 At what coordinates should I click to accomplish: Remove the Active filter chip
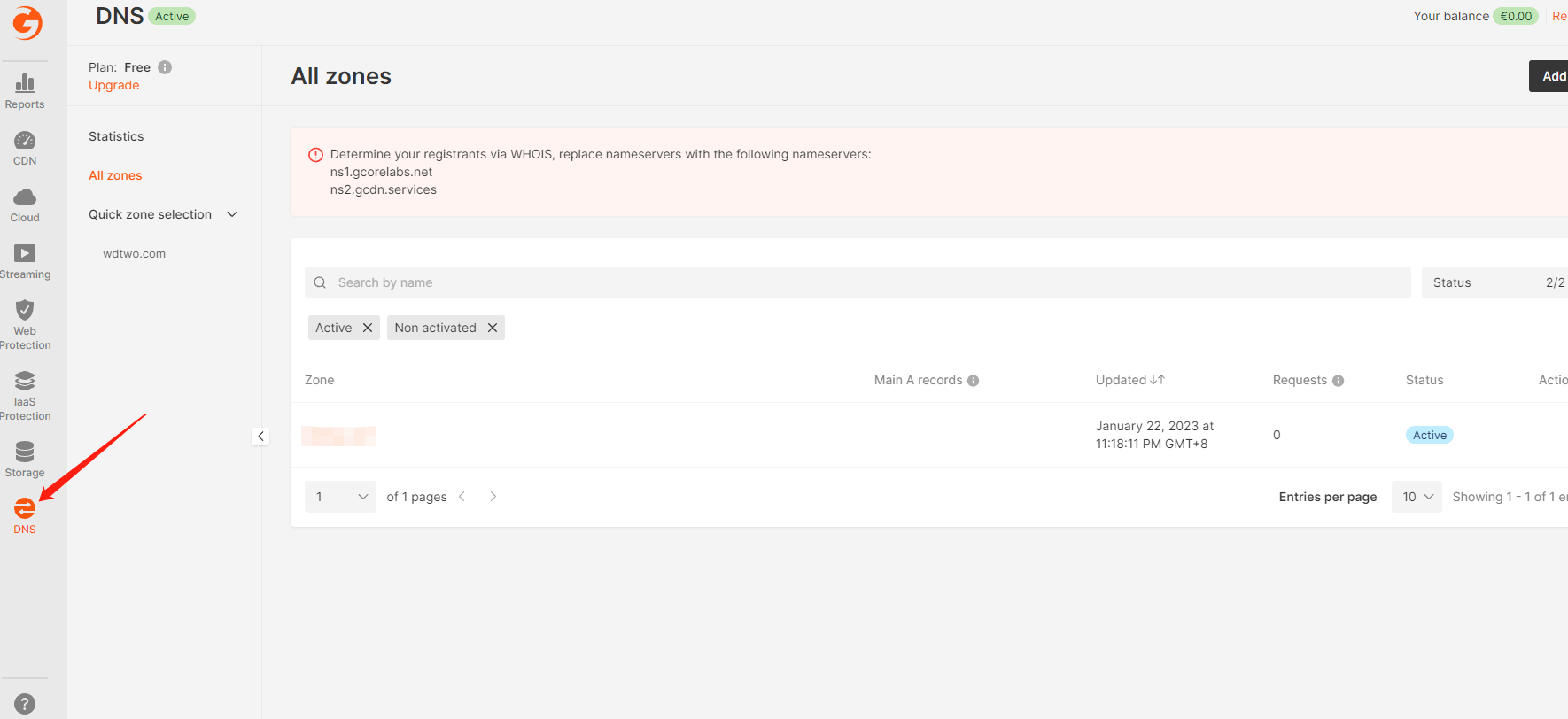coord(368,328)
